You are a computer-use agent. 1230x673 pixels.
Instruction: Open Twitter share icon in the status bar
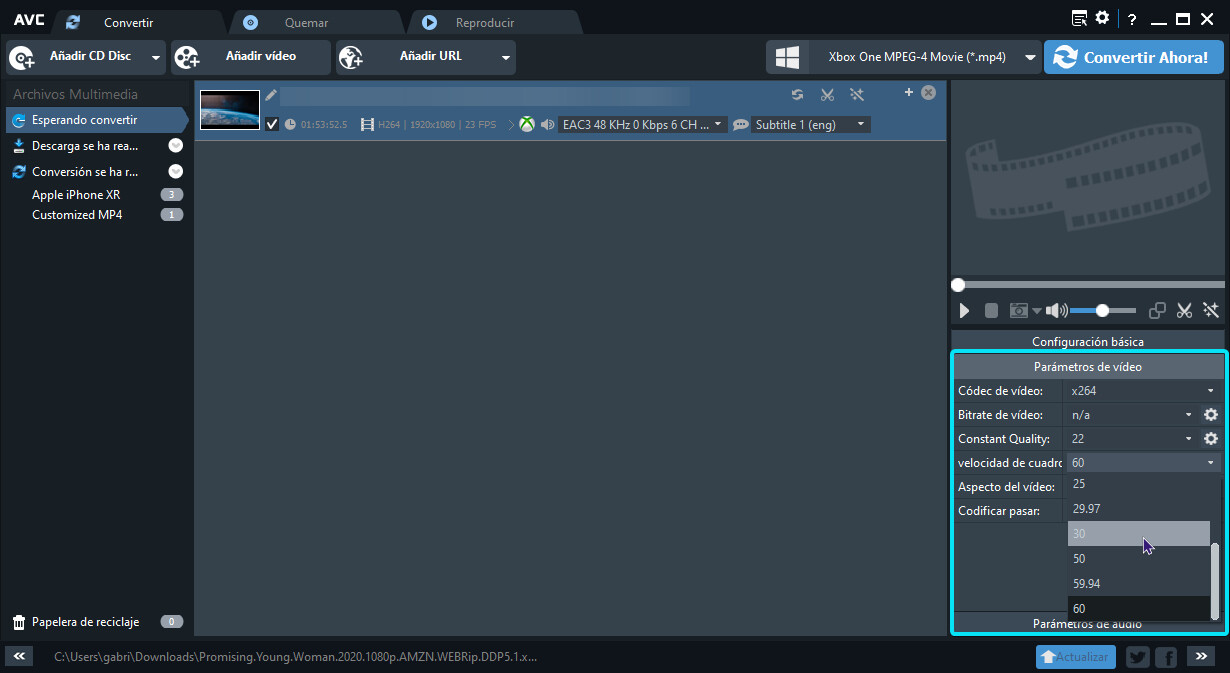pyautogui.click(x=1137, y=657)
